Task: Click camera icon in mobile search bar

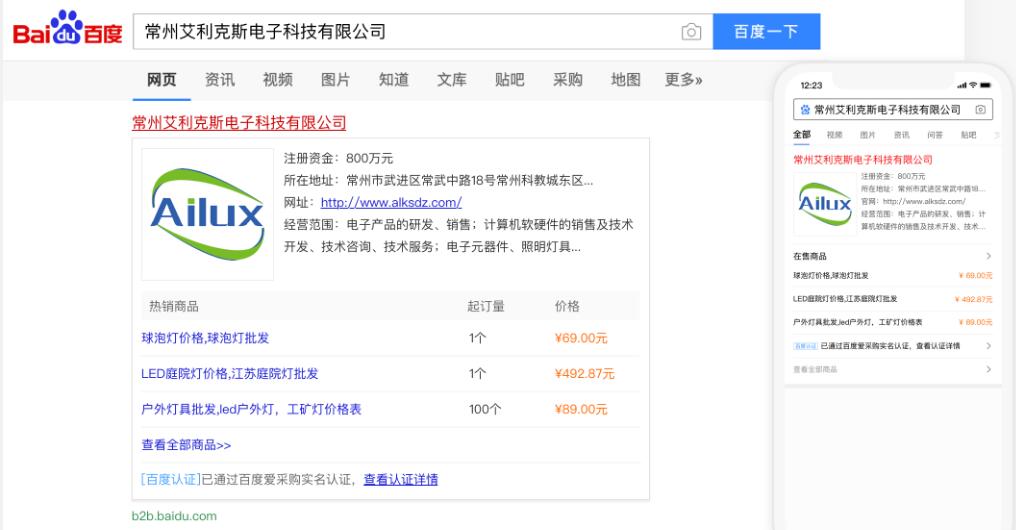Action: point(980,109)
